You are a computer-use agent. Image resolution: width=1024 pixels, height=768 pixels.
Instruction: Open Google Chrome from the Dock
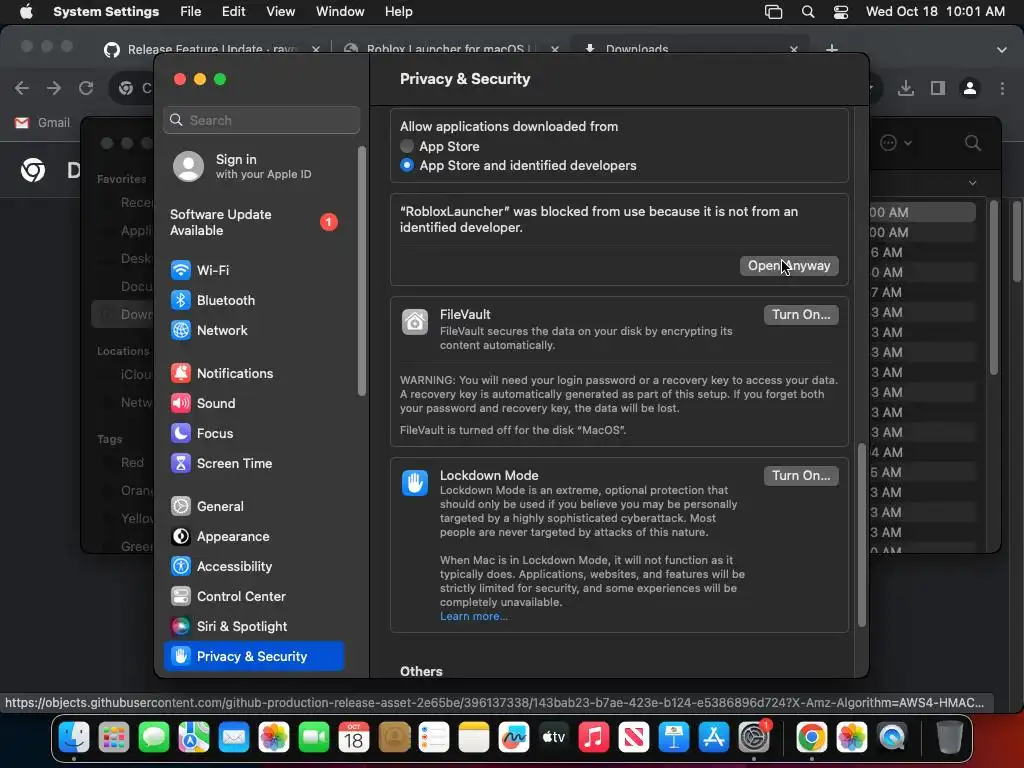(x=812, y=737)
